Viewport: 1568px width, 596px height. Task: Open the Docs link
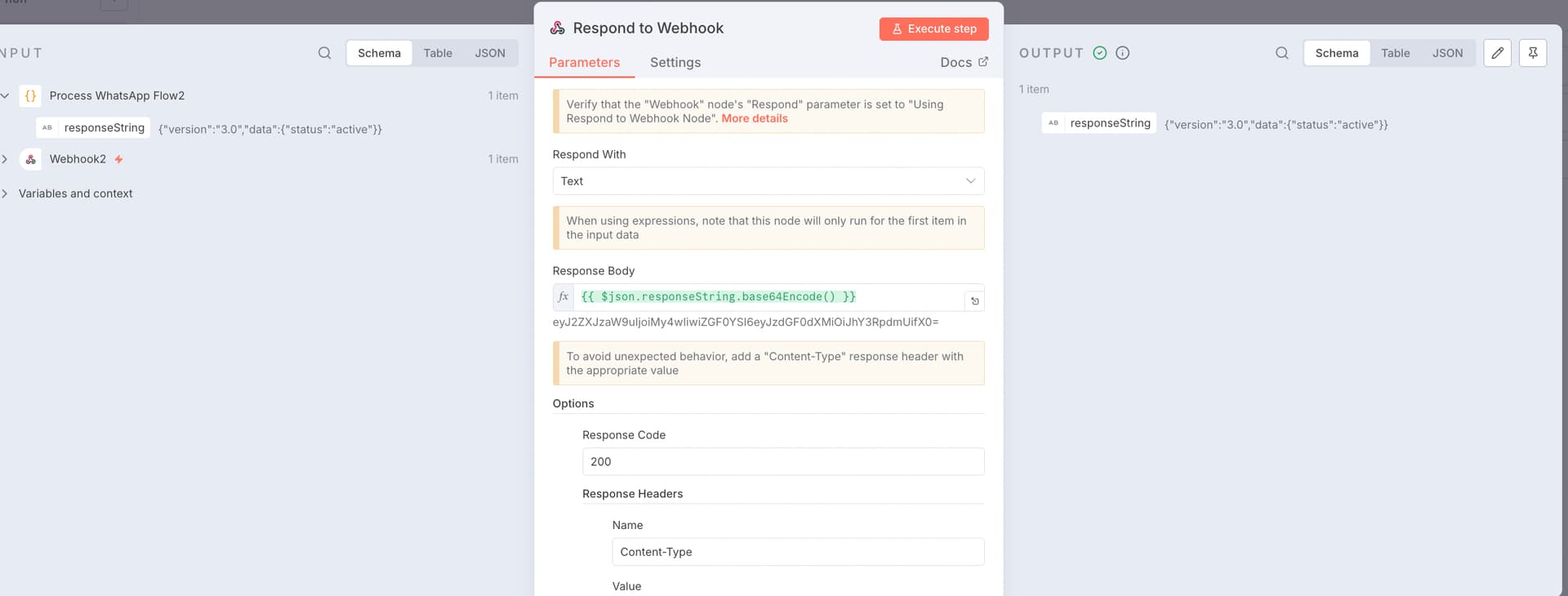tap(964, 63)
